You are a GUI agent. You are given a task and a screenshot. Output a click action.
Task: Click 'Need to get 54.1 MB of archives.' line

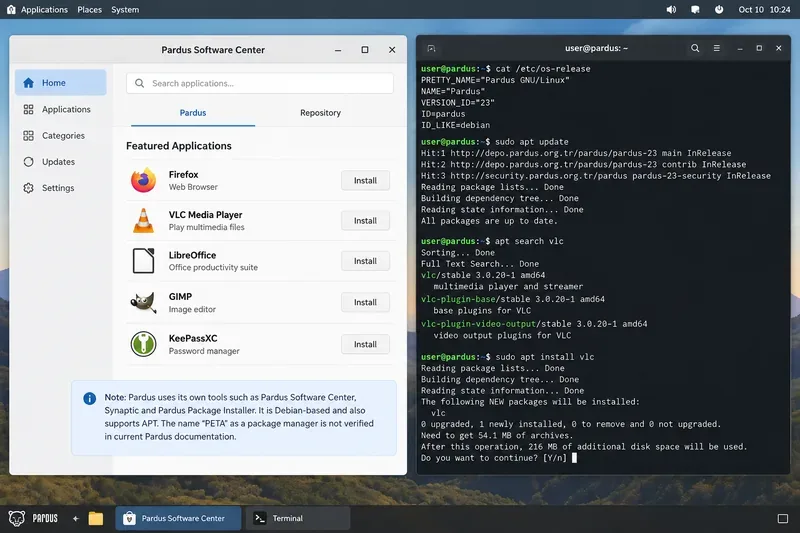497,436
